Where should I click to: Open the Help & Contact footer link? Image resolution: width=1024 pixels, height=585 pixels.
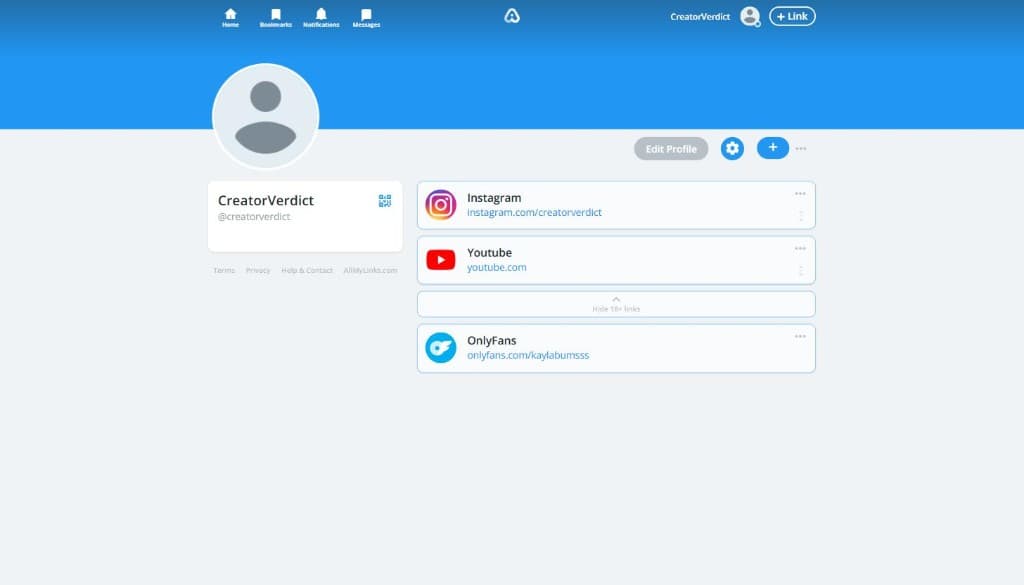307,270
